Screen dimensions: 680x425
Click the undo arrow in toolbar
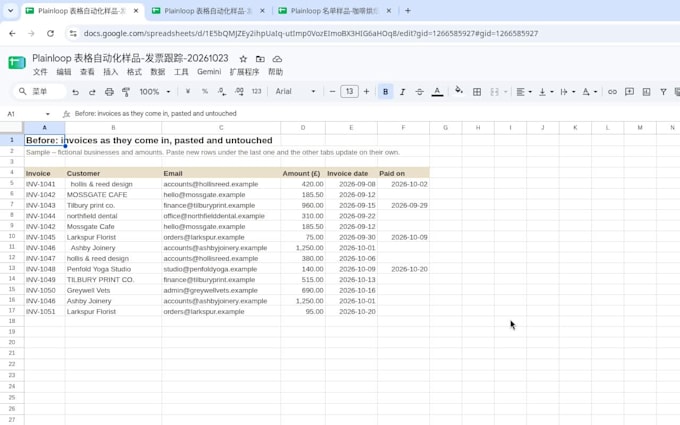point(75,92)
